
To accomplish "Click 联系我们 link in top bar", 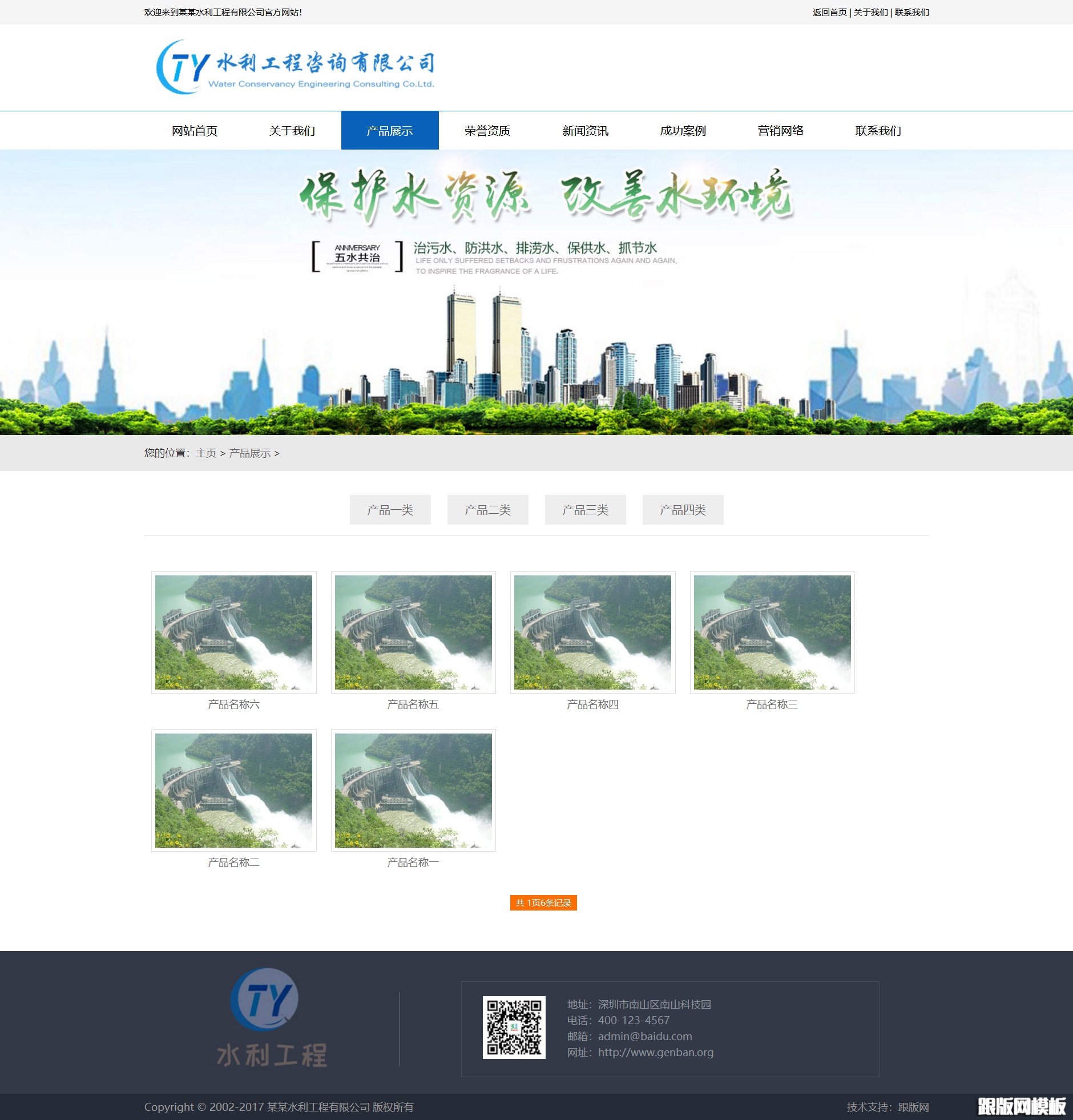I will [x=912, y=13].
